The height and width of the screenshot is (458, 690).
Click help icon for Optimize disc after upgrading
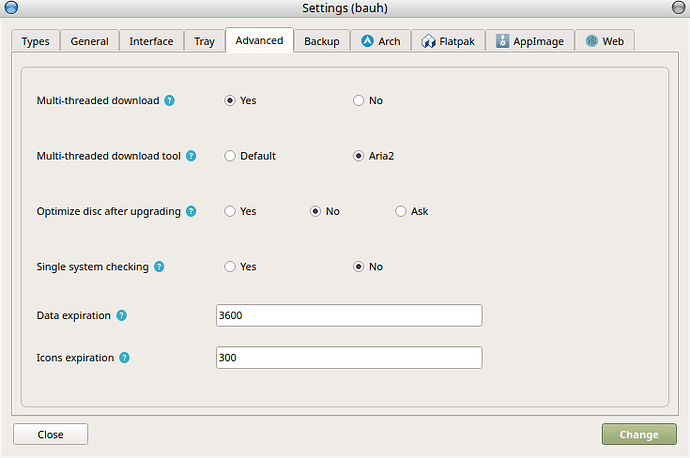coord(191,212)
